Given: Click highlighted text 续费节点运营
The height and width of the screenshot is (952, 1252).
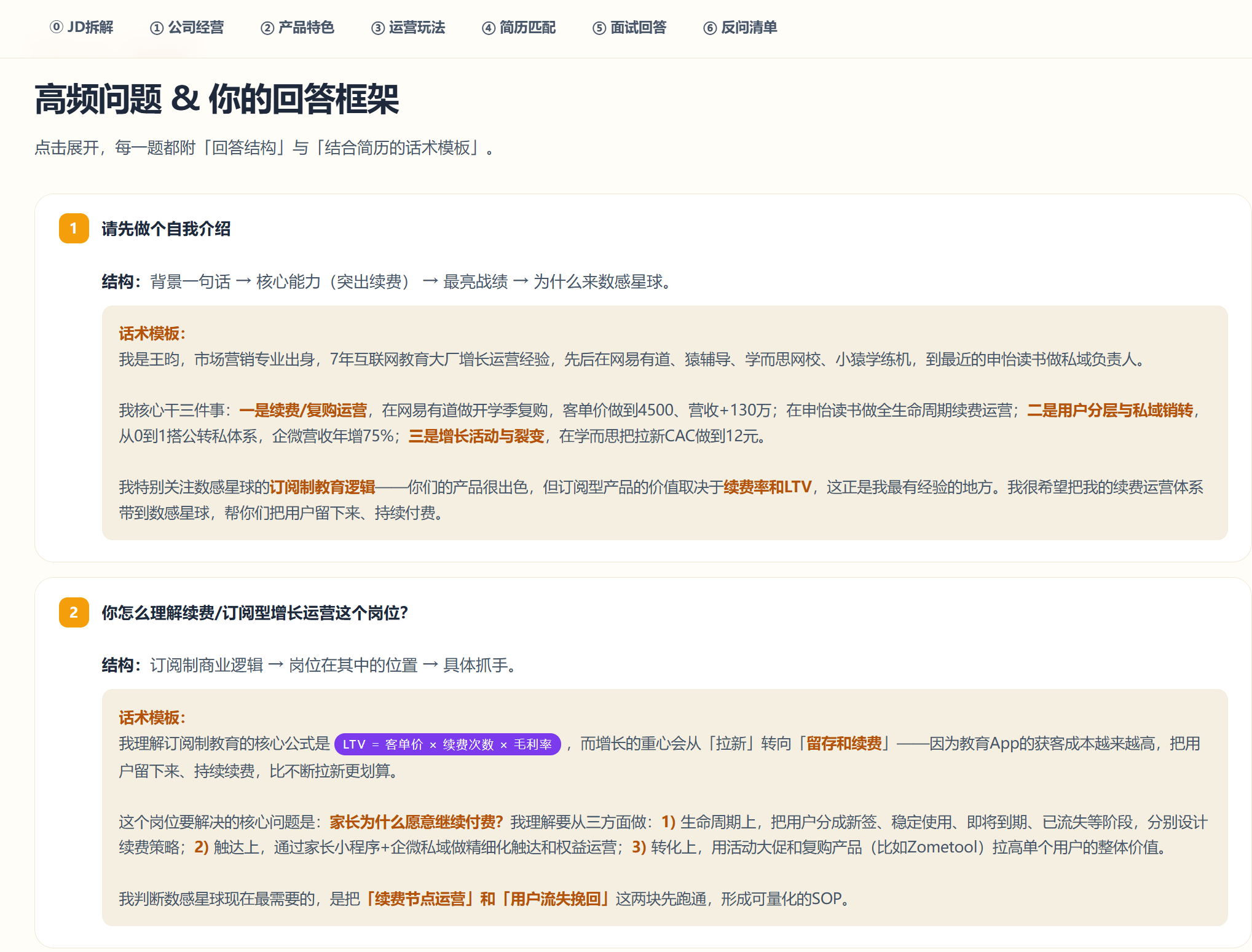Looking at the screenshot, I should [420, 899].
